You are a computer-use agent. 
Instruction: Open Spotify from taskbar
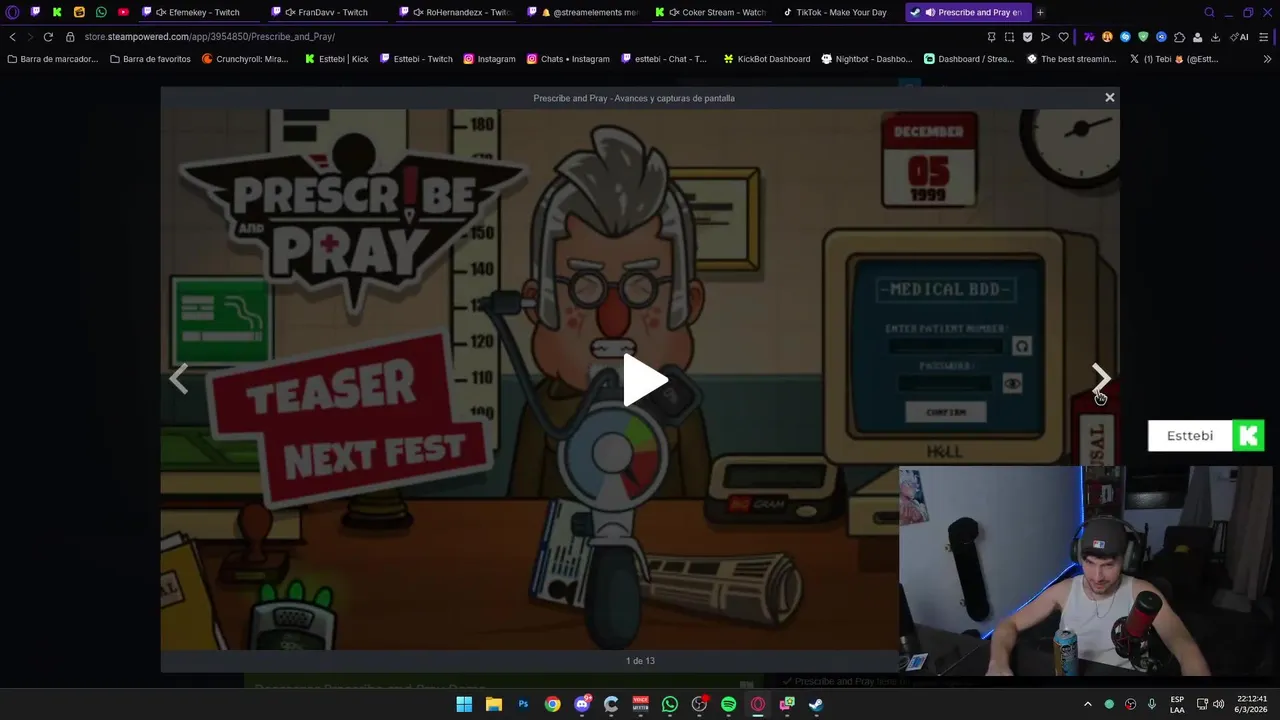(728, 704)
